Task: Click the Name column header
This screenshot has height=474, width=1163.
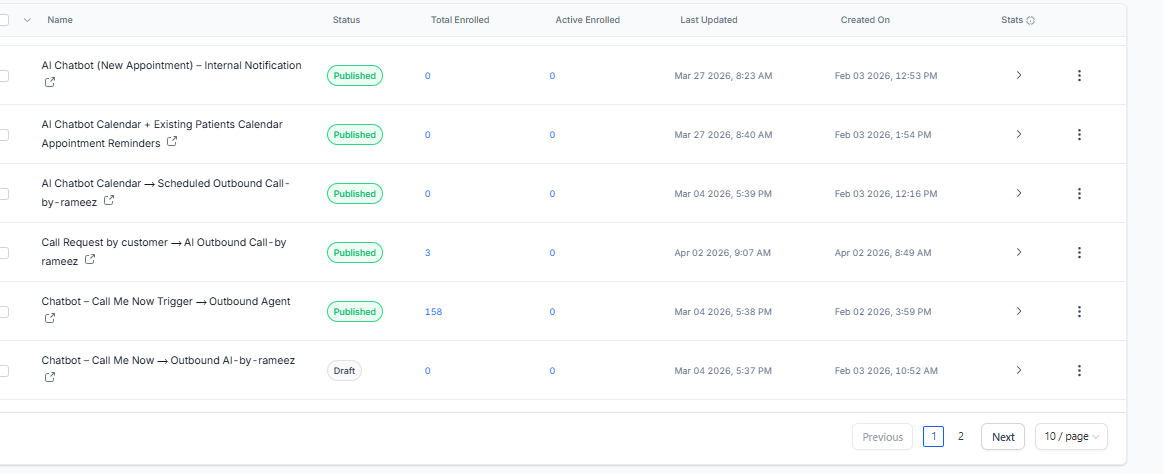Action: point(60,20)
